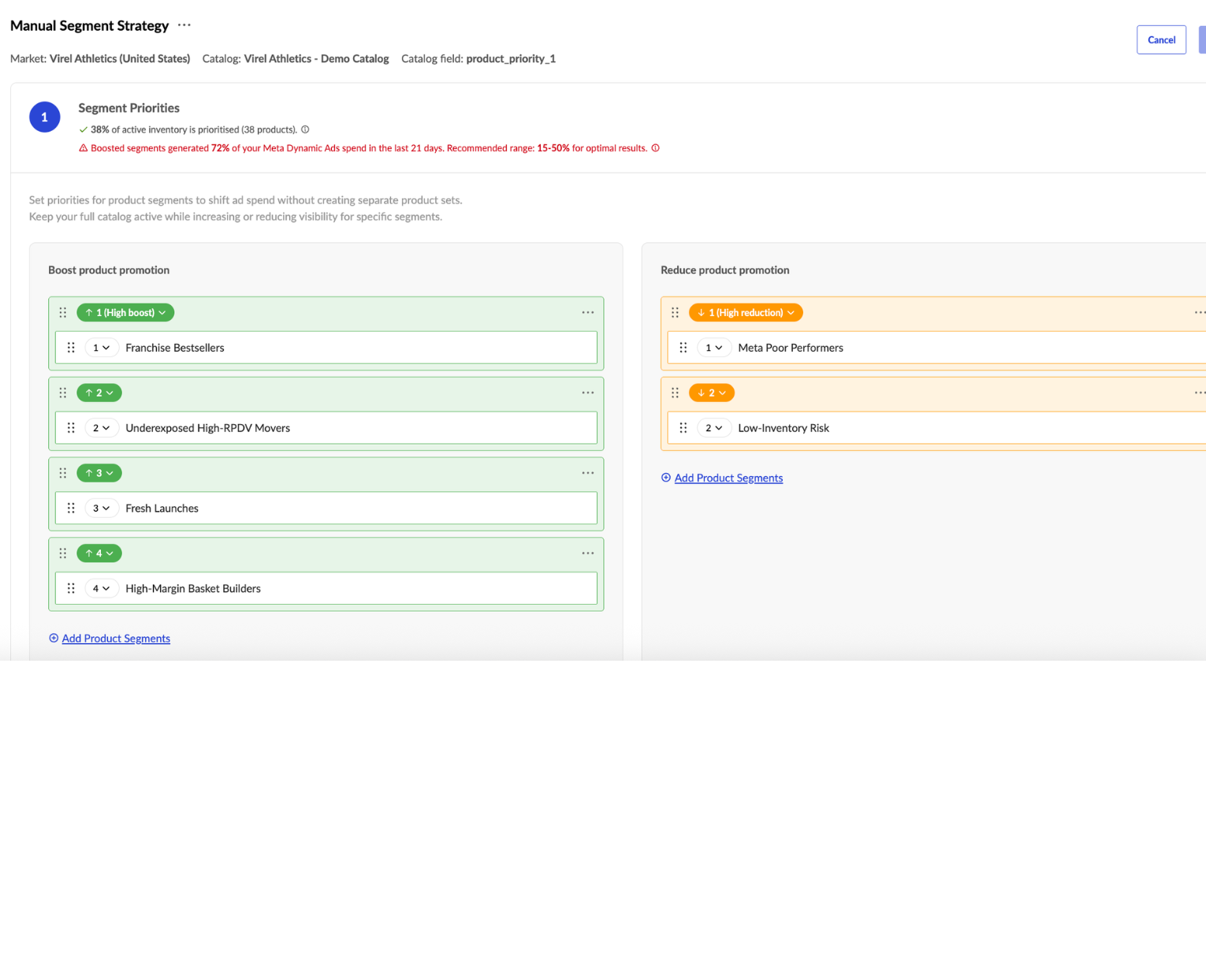
Task: Click the step 1 circle badge
Action: click(45, 117)
